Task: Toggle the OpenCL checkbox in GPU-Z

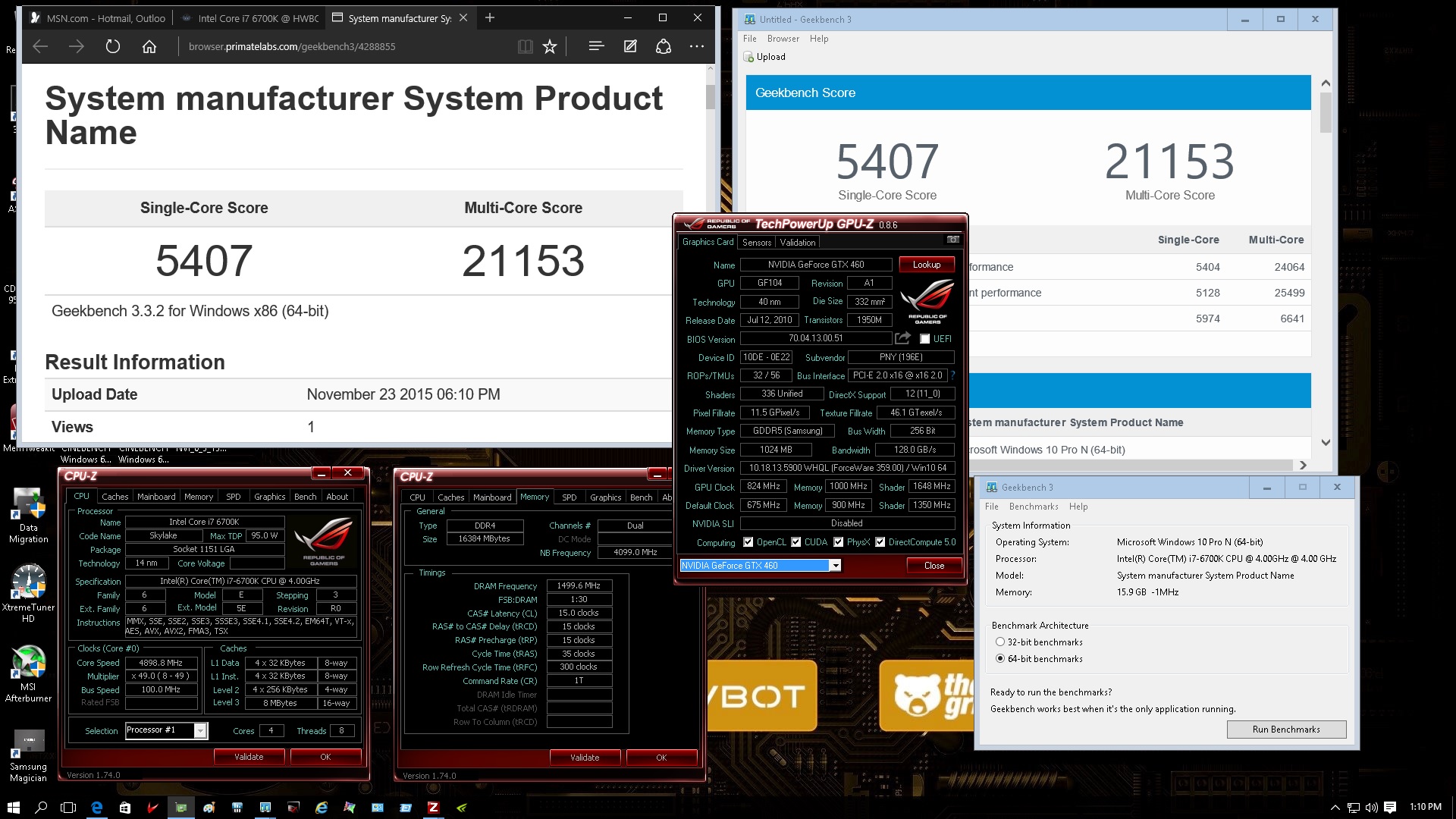Action: point(748,542)
